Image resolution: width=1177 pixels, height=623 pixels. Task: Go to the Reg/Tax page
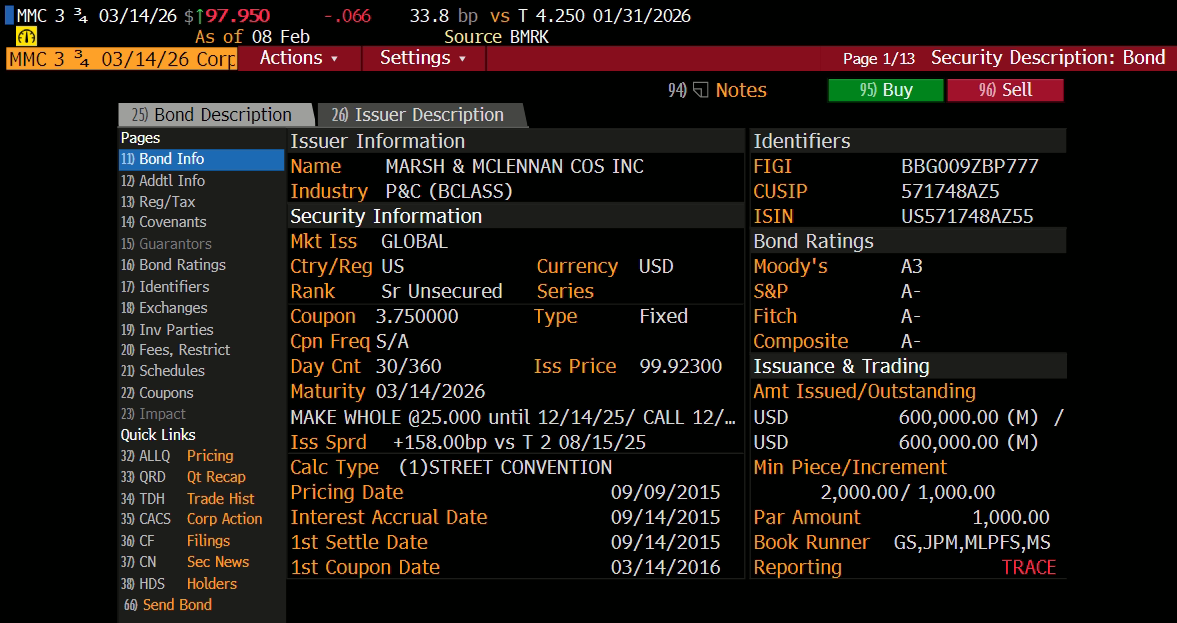pos(167,202)
